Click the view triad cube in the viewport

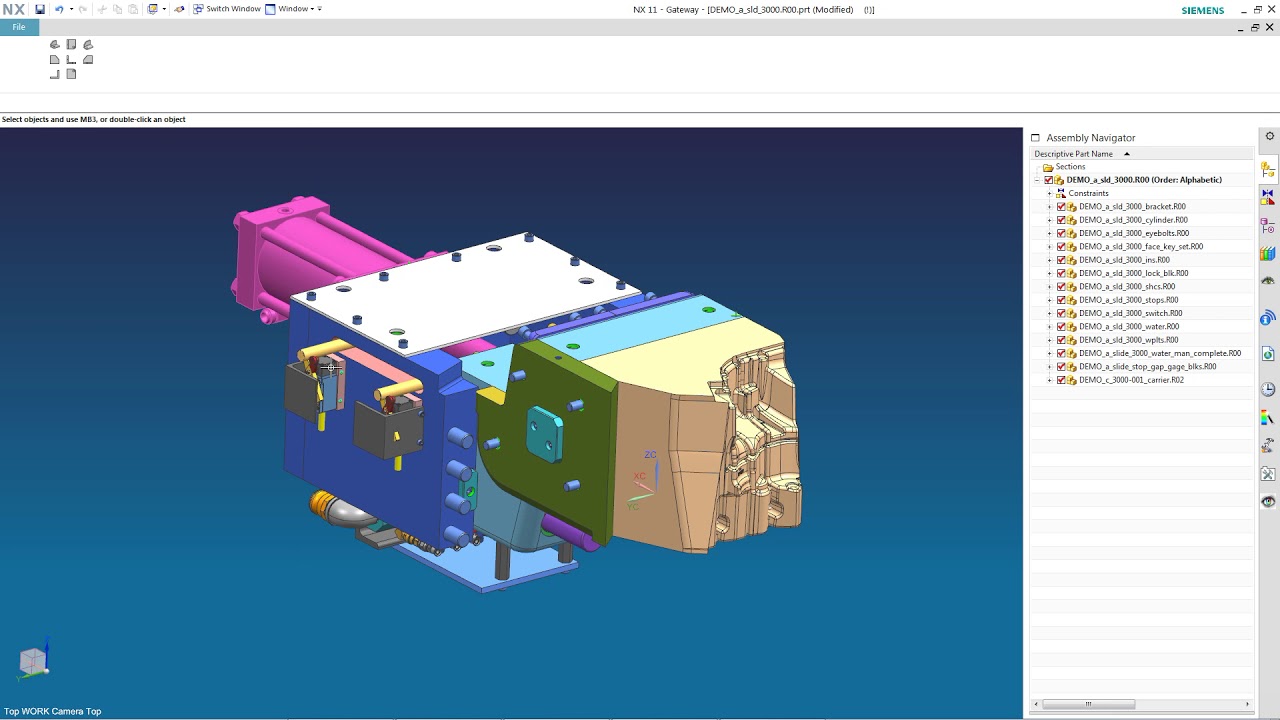coord(33,660)
